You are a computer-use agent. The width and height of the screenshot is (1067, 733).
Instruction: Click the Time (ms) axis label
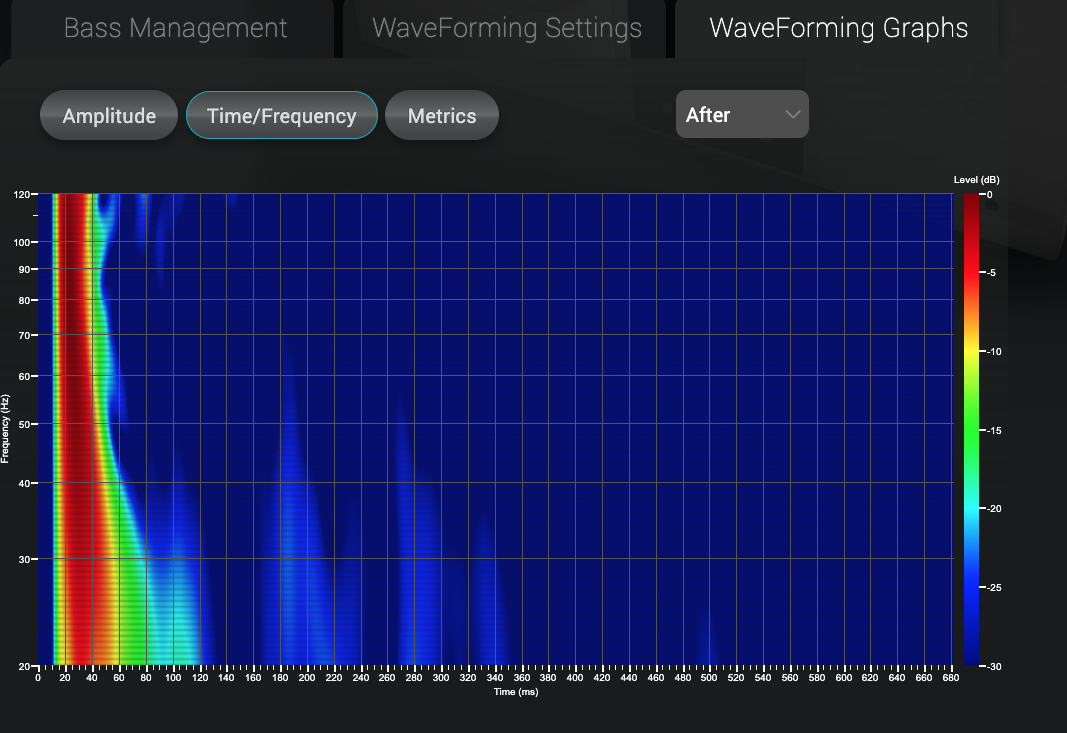pos(516,692)
